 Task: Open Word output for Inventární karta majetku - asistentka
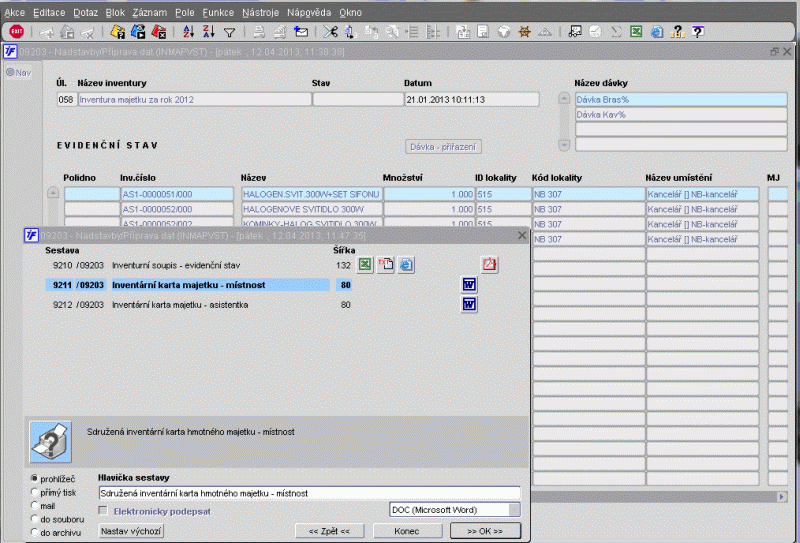469,305
